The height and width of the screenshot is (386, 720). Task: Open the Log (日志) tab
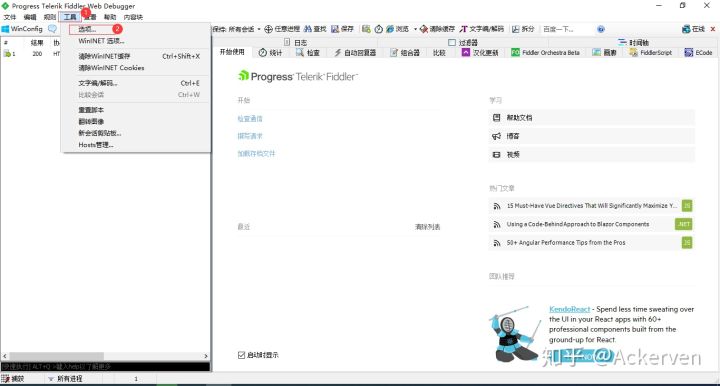(x=295, y=42)
